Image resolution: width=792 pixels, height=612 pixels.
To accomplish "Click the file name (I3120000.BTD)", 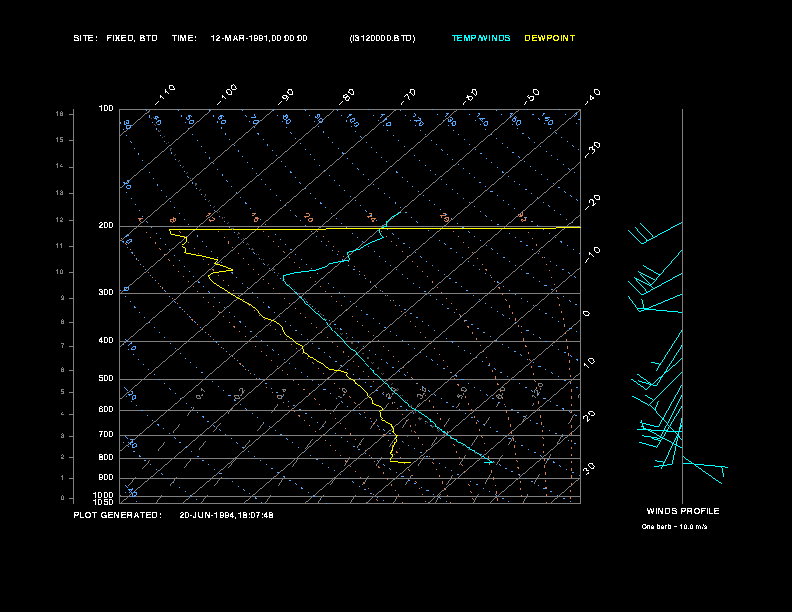I will point(382,38).
